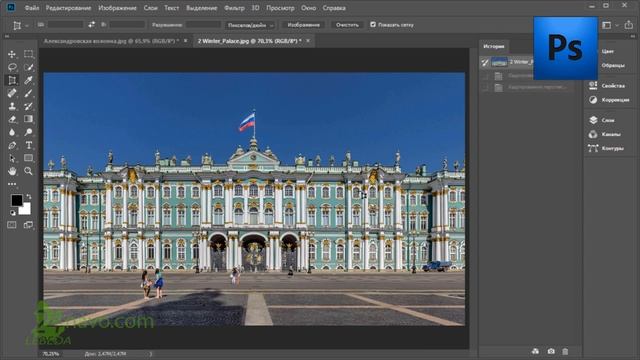Image resolution: width=640 pixels, height=360 pixels.
Task: Open the Каналы channels panel
Action: [x=604, y=134]
